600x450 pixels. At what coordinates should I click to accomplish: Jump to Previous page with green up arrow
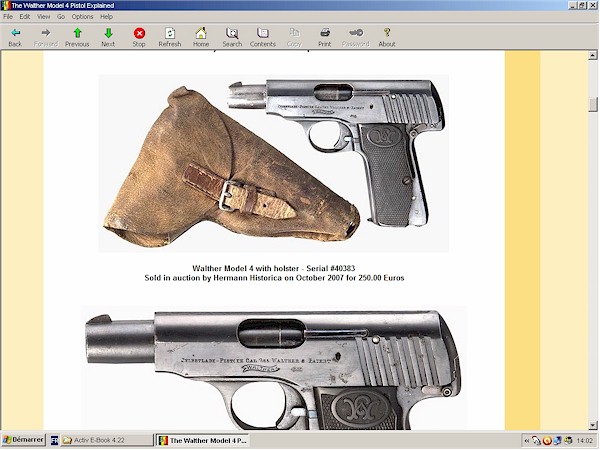coord(77,38)
